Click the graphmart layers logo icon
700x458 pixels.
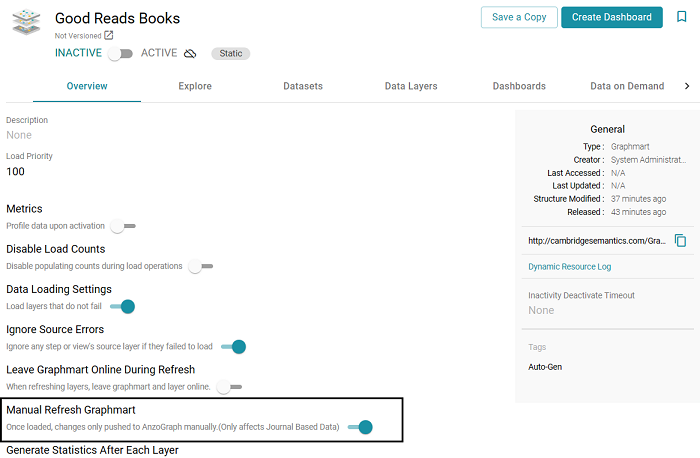[26, 25]
